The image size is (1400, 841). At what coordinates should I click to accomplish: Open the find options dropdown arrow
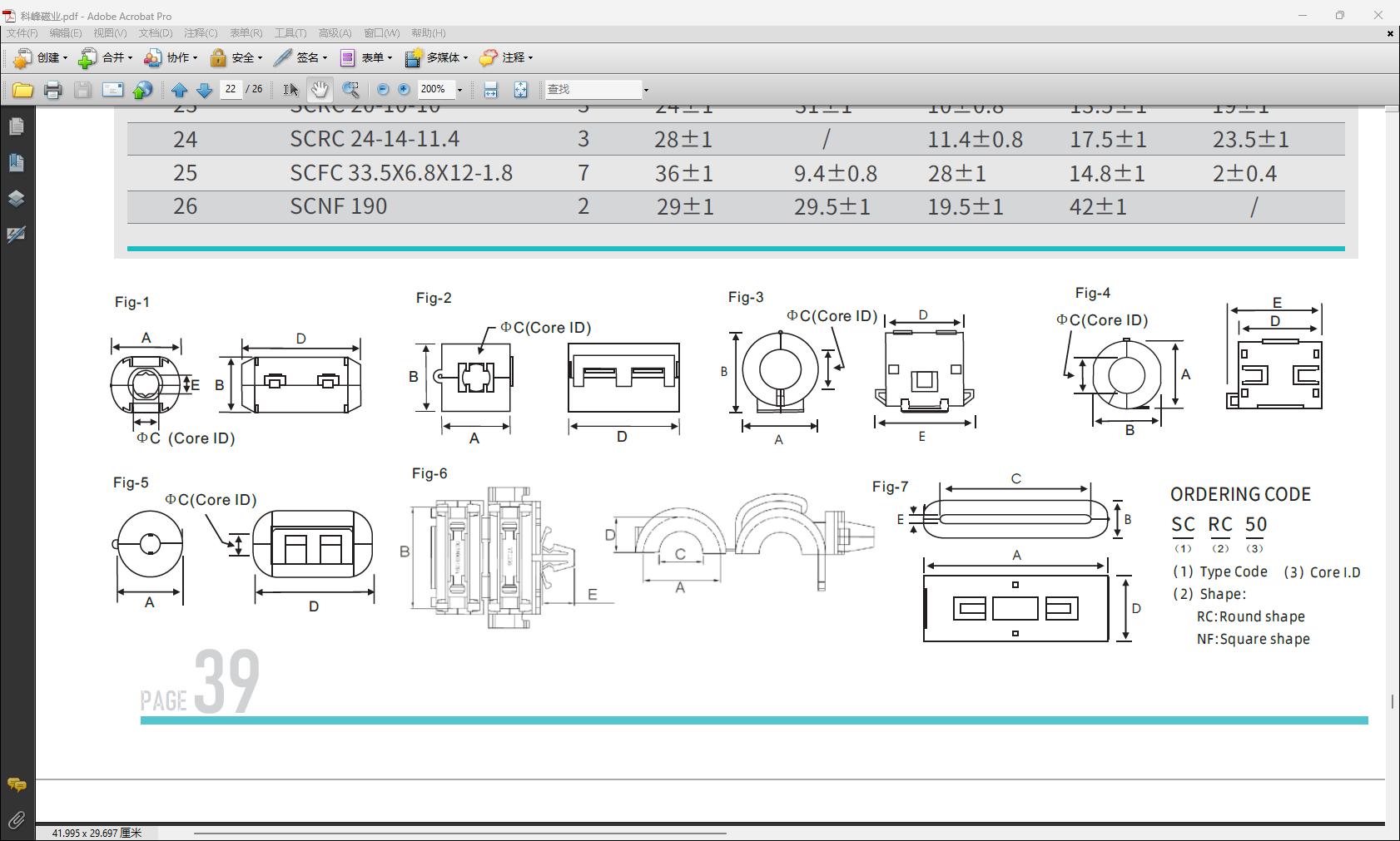click(646, 90)
